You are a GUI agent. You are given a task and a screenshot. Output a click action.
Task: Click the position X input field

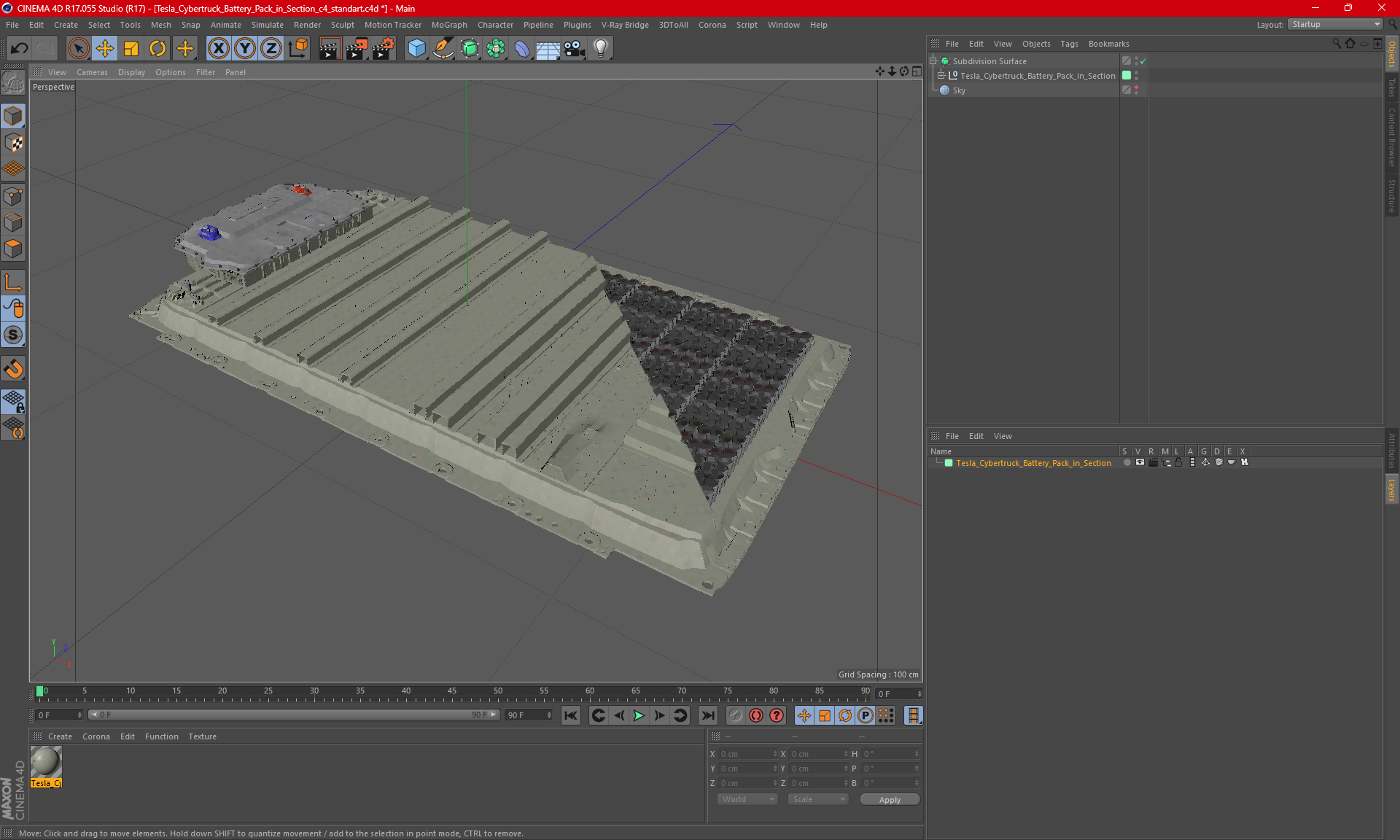click(748, 754)
